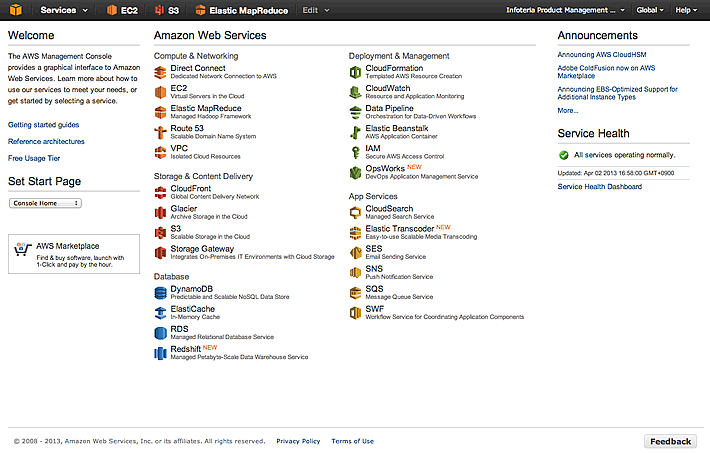Open the Edit shortcuts dropdown
This screenshot has width=710, height=453.
click(x=316, y=10)
